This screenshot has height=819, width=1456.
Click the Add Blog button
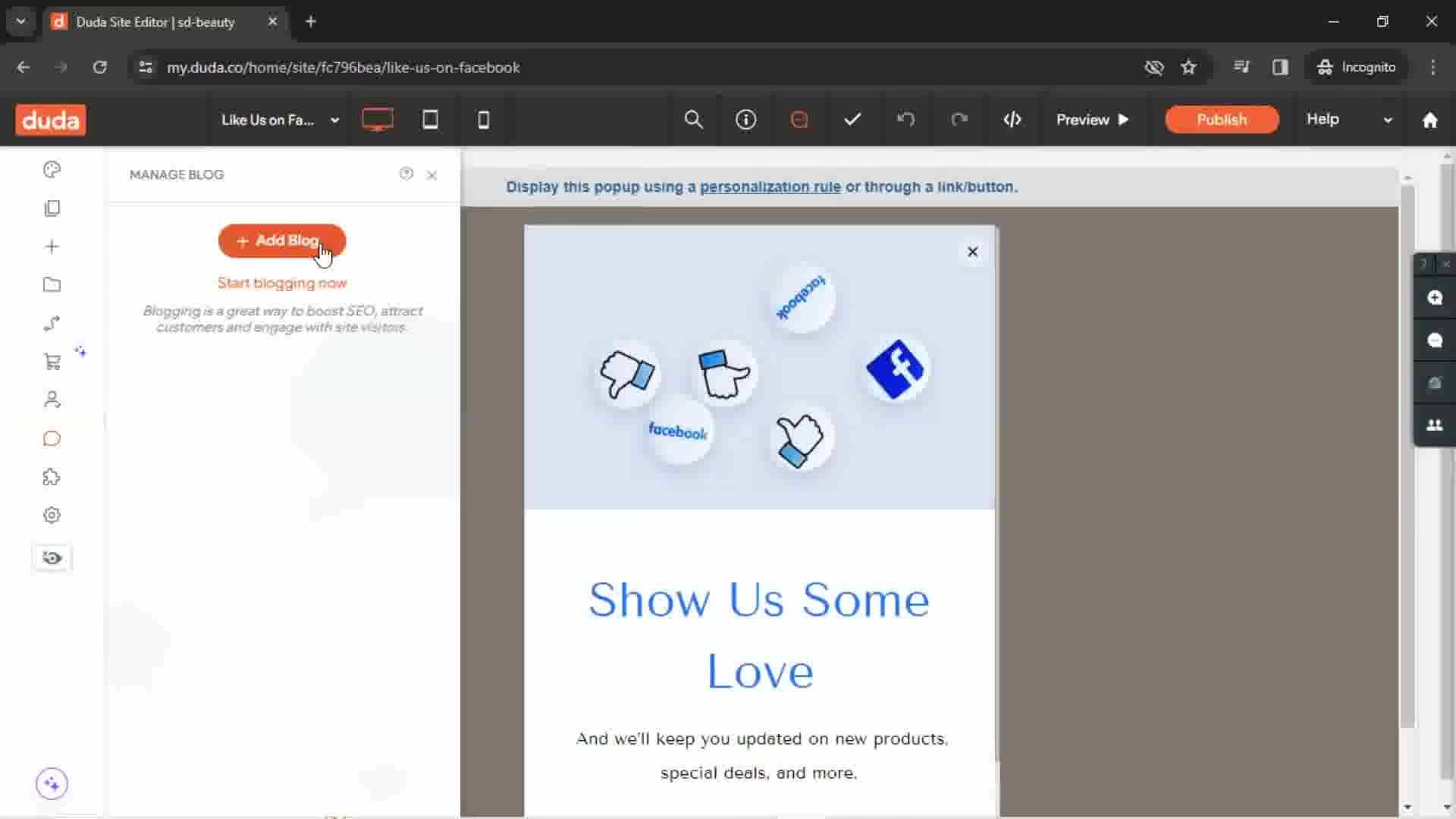tap(282, 241)
